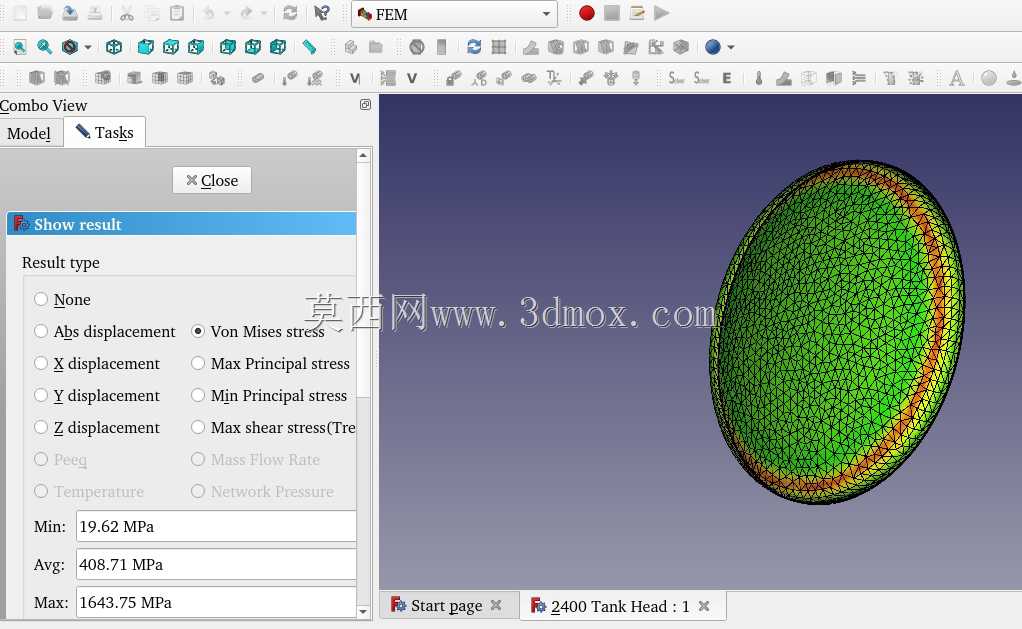Toggle Combo View floating window button
The height and width of the screenshot is (629, 1022).
365,104
